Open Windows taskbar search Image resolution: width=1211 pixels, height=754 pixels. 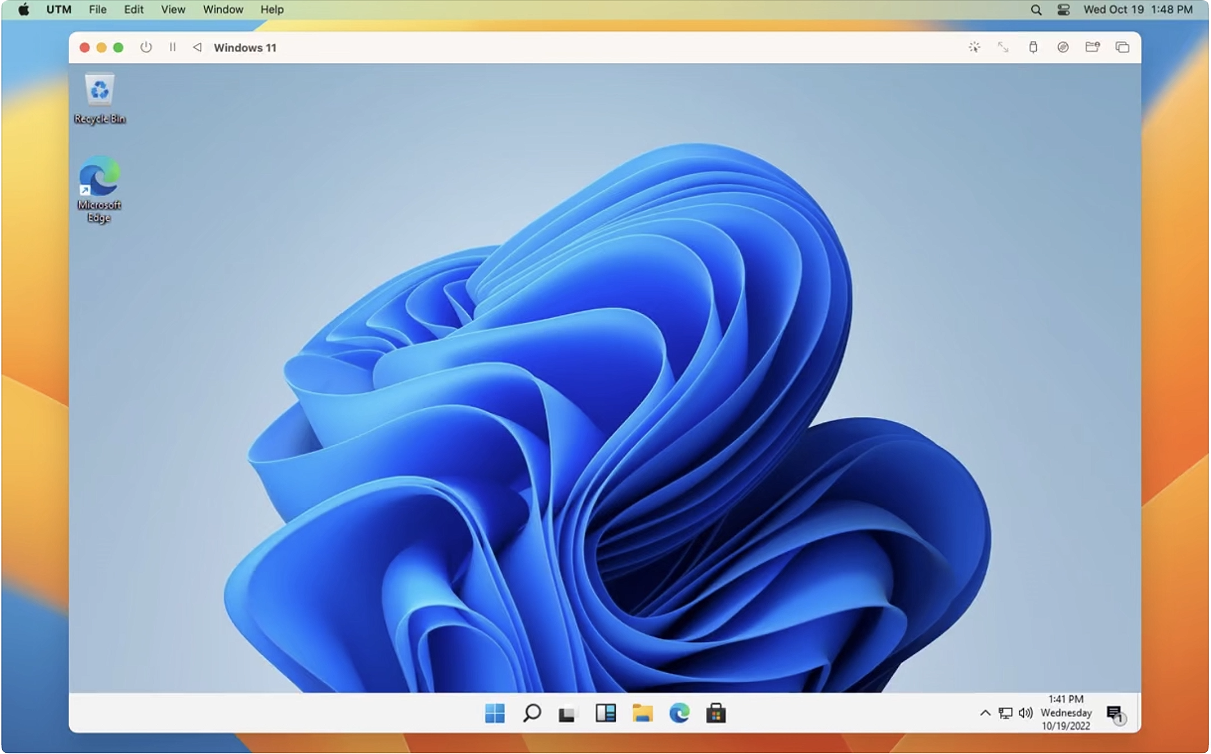(x=532, y=713)
